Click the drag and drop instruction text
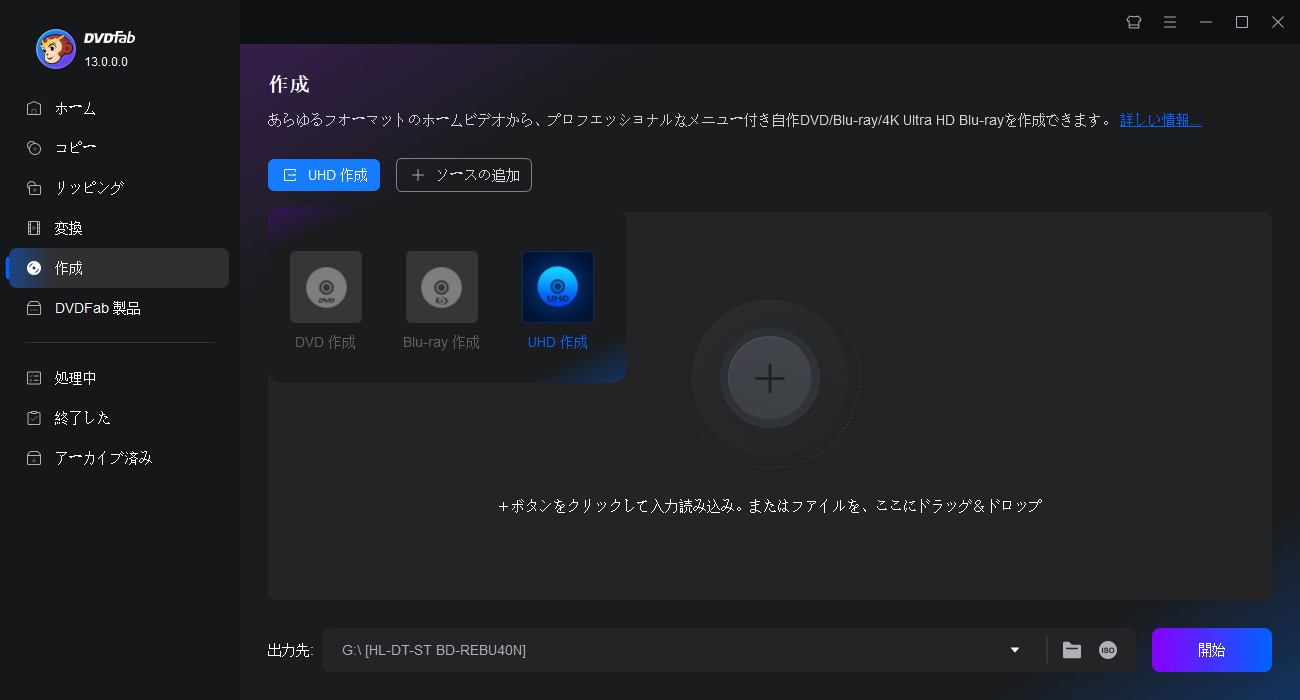The image size is (1300, 700). [x=770, y=506]
